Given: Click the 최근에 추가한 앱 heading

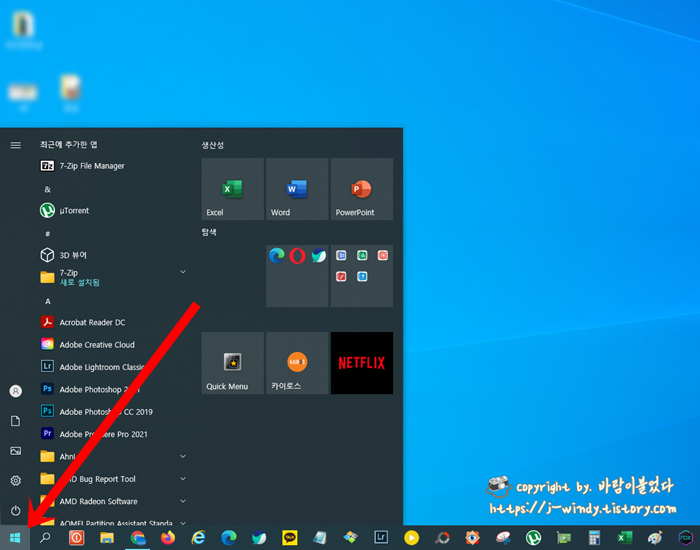Looking at the screenshot, I should (69, 145).
